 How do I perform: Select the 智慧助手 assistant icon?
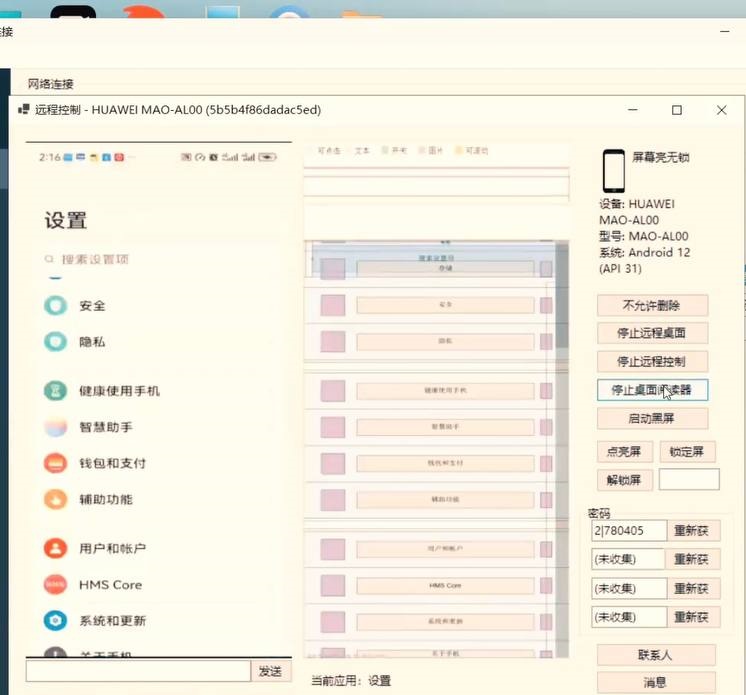[x=55, y=427]
